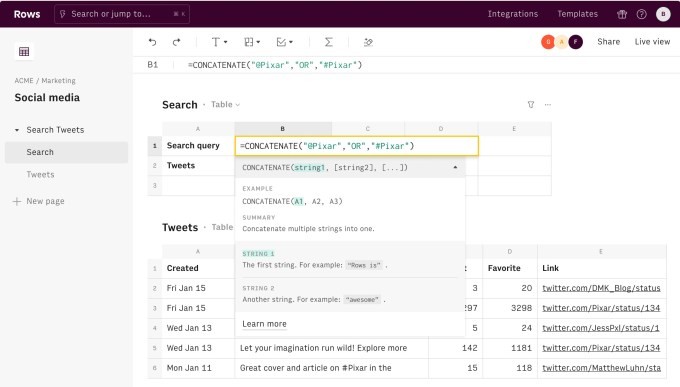The width and height of the screenshot is (680, 387).
Task: Open the Table dropdown beside Tweets title
Action: coord(222,227)
